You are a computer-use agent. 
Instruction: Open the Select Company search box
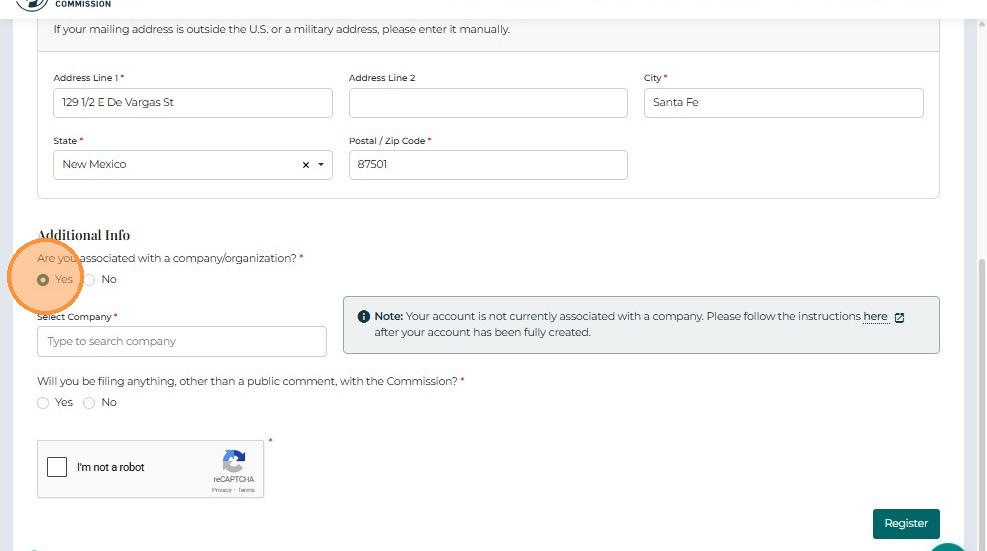[182, 342]
